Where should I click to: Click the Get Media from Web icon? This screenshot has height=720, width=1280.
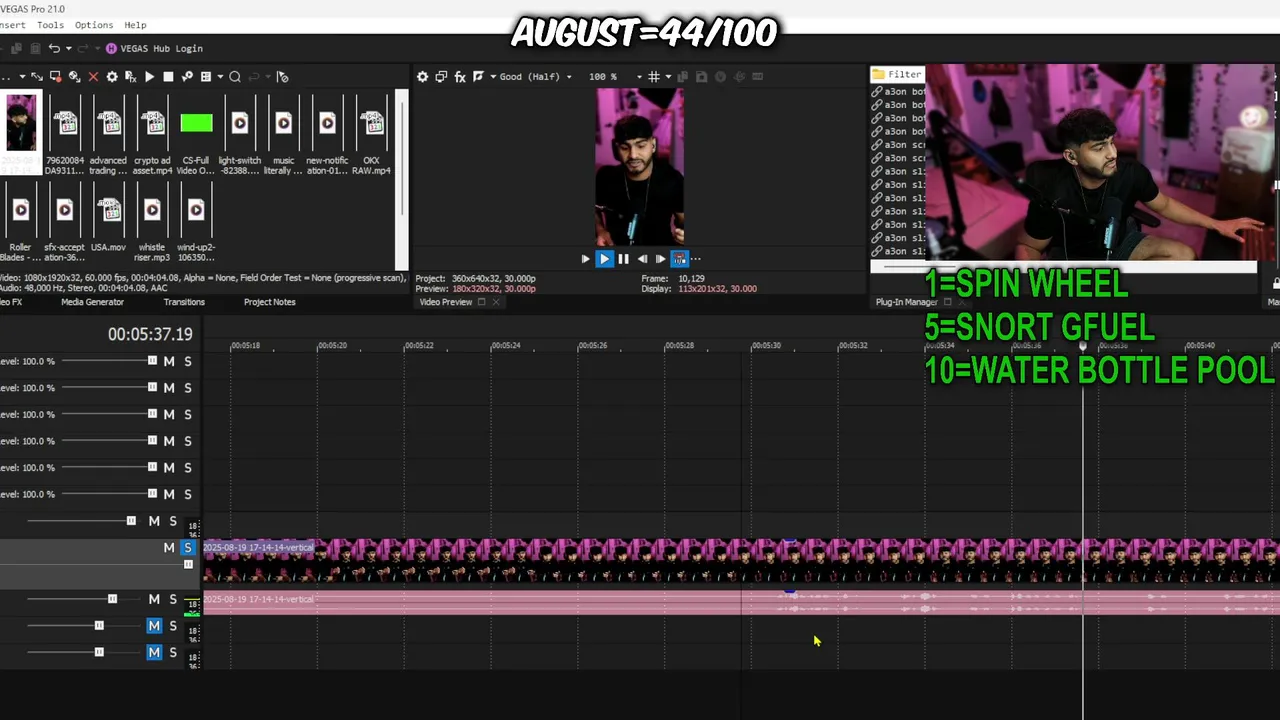coord(74,76)
